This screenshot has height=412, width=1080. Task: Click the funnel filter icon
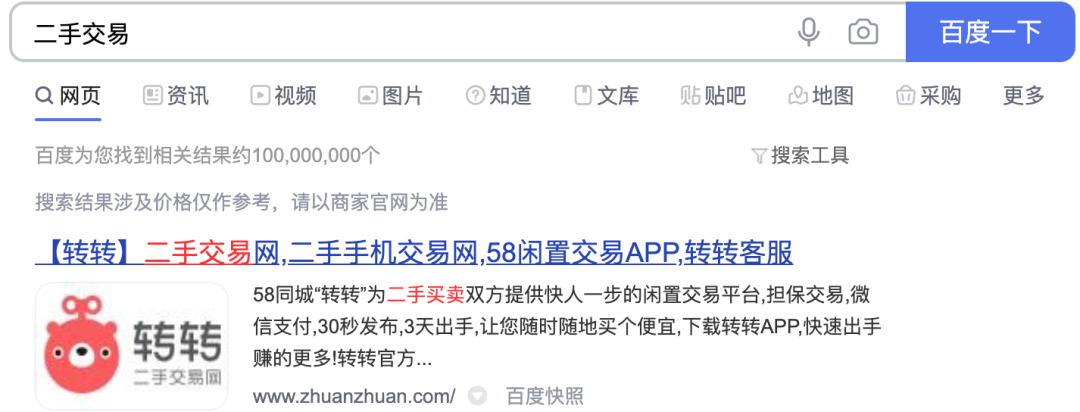click(x=759, y=156)
